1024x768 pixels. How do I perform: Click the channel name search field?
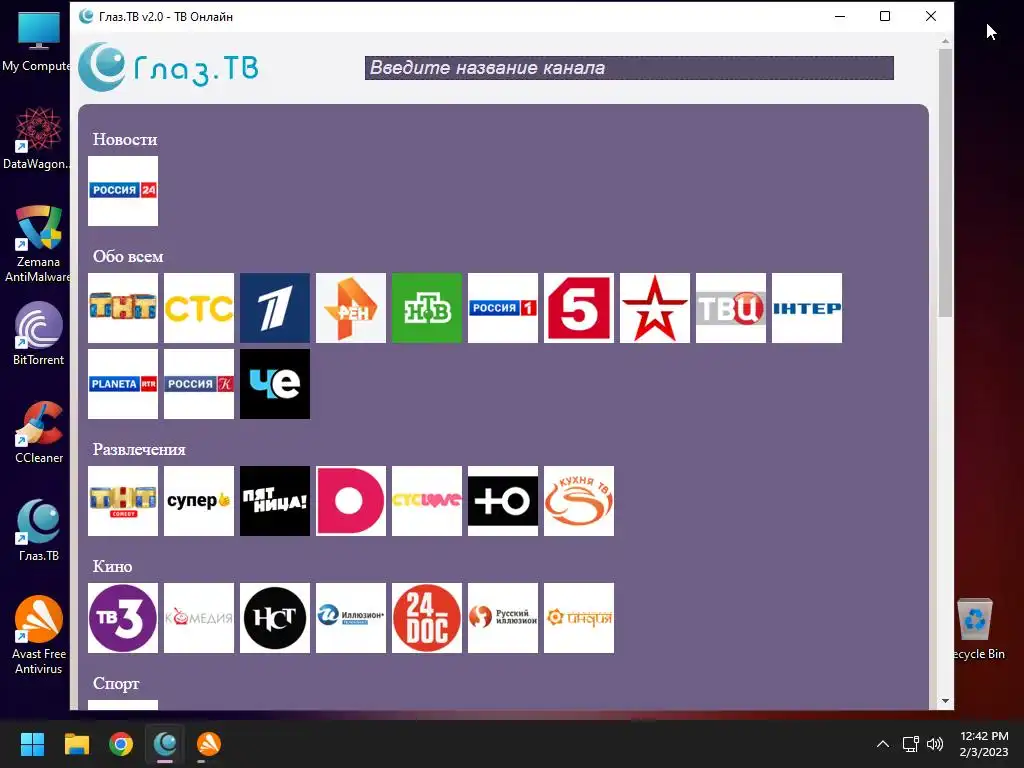pyautogui.click(x=629, y=68)
